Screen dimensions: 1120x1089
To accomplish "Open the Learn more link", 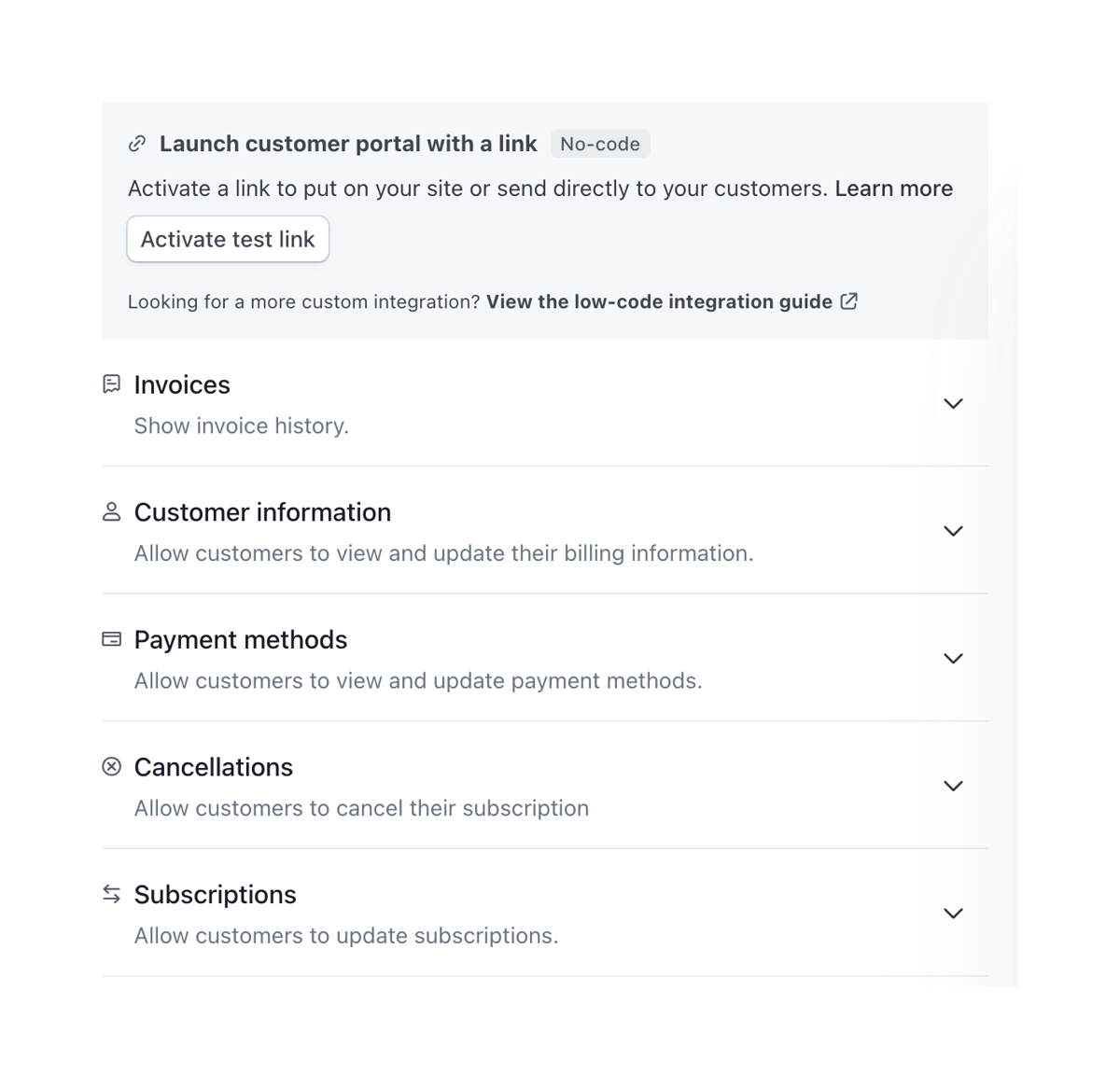I will point(893,188).
